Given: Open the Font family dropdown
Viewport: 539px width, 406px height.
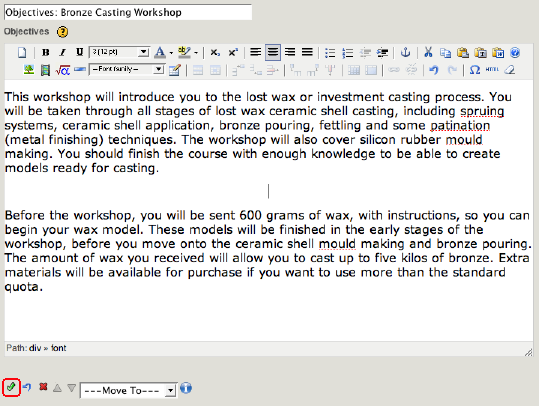Looking at the screenshot, I should [x=126, y=69].
